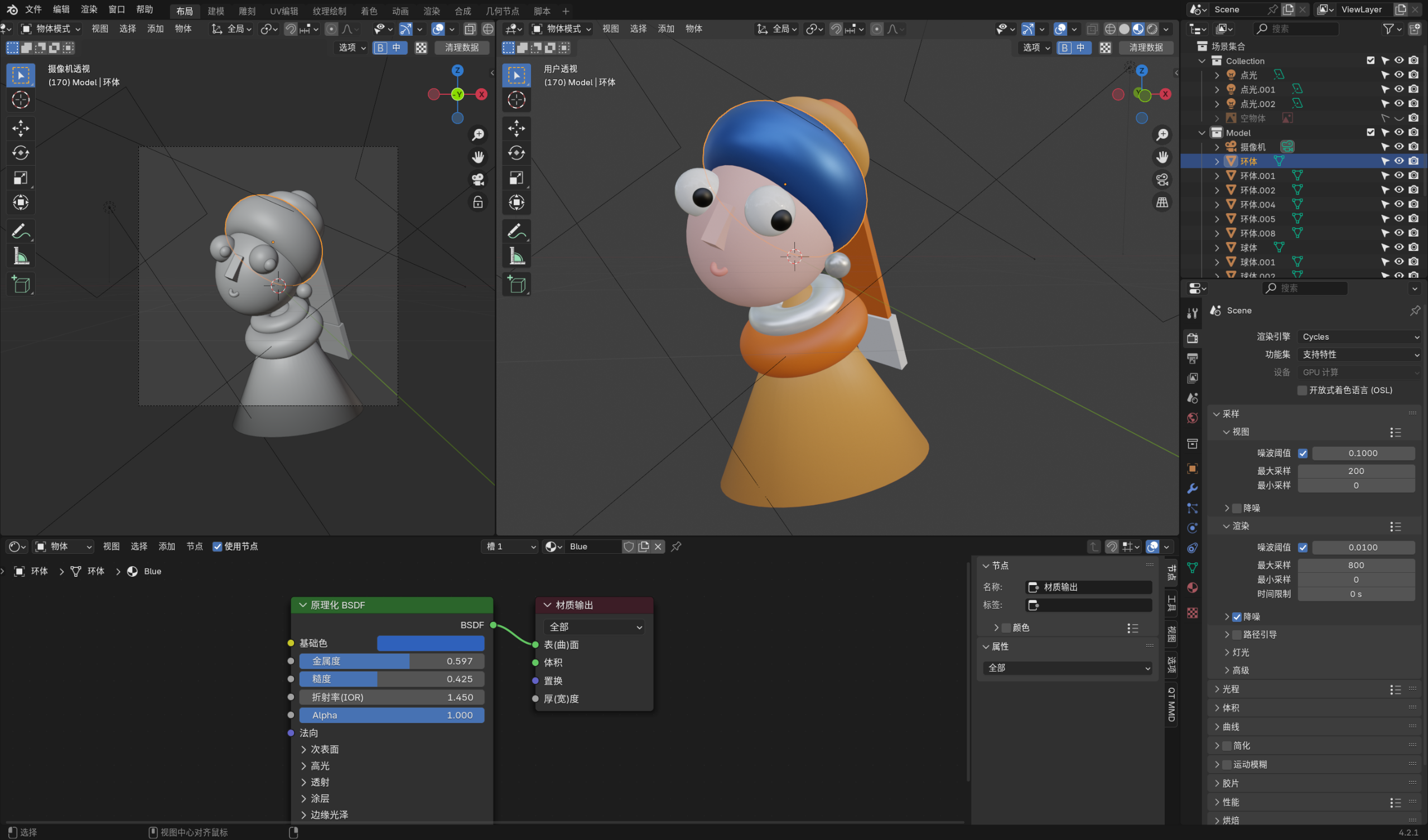1428x840 pixels.
Task: Open Material Output target 全部 dropdown
Action: point(594,627)
